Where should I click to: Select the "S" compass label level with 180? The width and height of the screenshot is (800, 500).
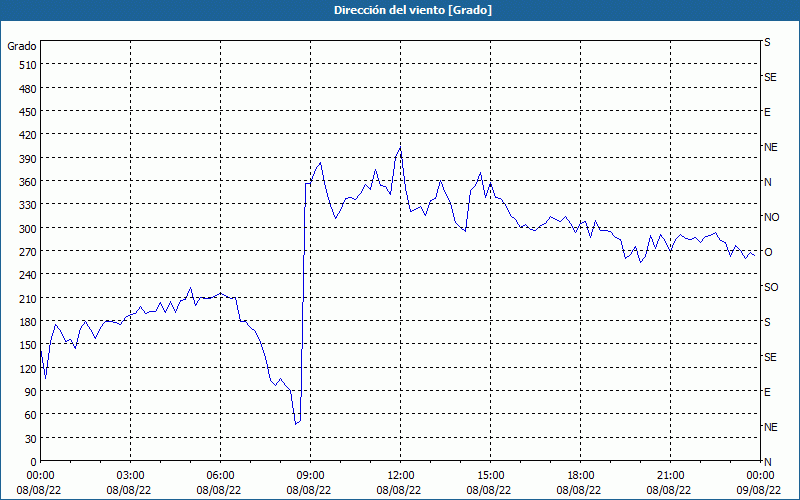click(x=767, y=322)
